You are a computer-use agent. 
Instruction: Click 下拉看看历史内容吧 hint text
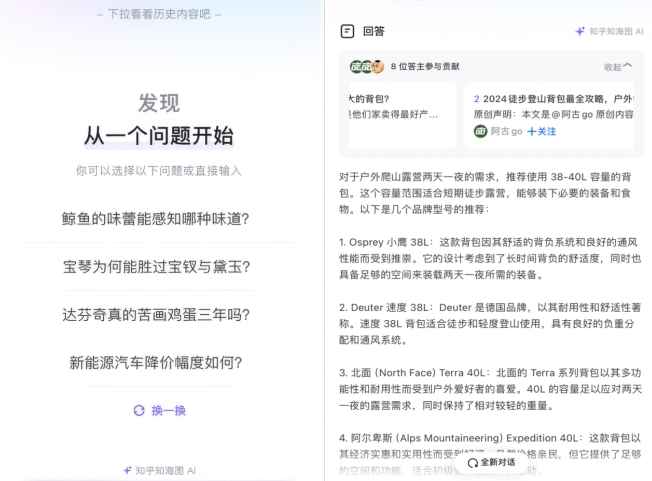(159, 14)
